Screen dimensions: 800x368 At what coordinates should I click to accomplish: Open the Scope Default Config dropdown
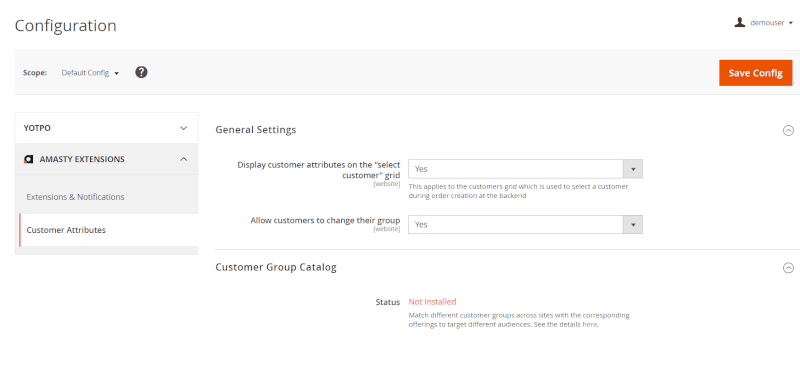pyautogui.click(x=90, y=73)
